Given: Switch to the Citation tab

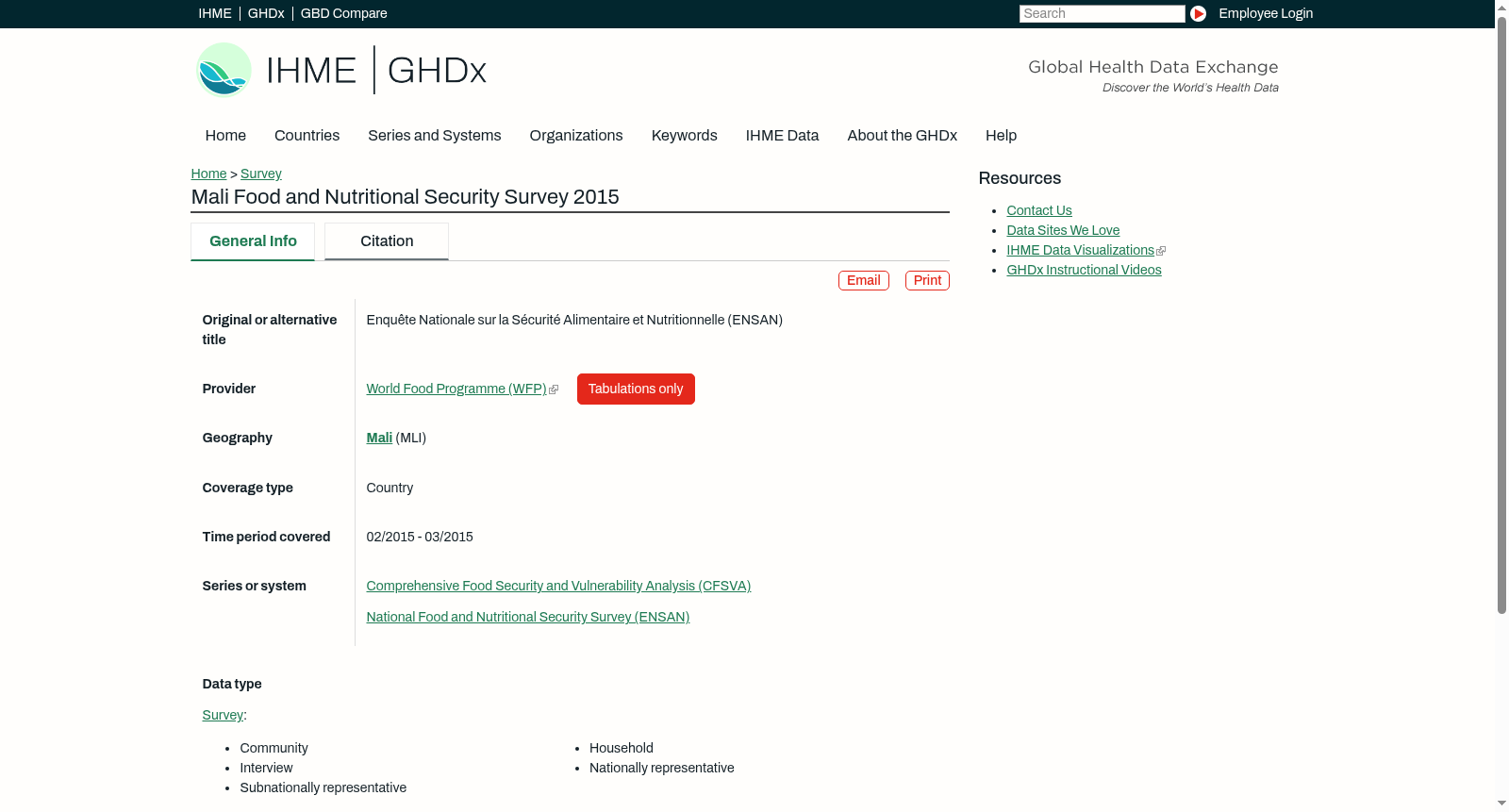Looking at the screenshot, I should pos(387,241).
